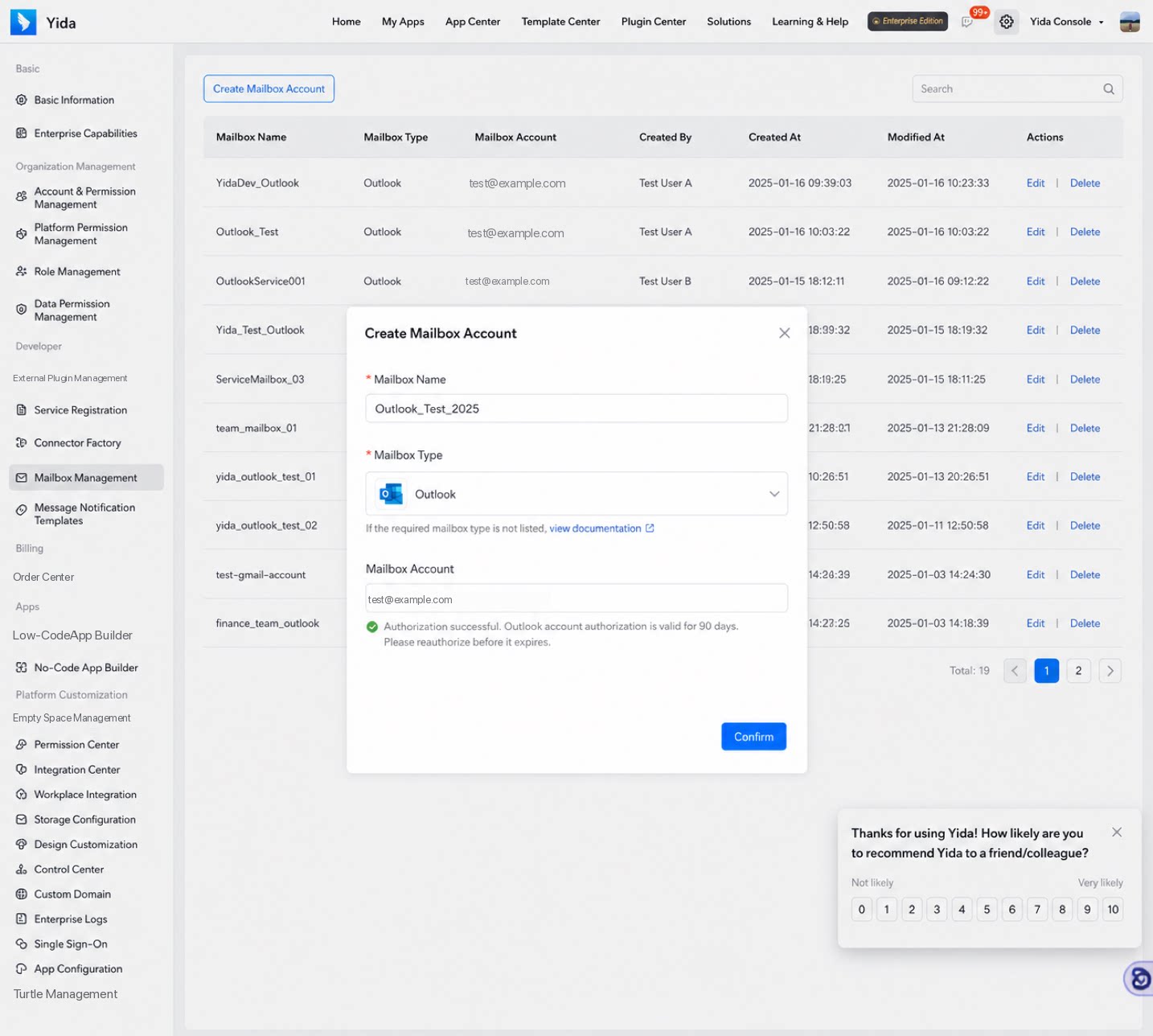The image size is (1153, 1036).
Task: Select rating 10 in the survey
Action: [x=1113, y=910]
